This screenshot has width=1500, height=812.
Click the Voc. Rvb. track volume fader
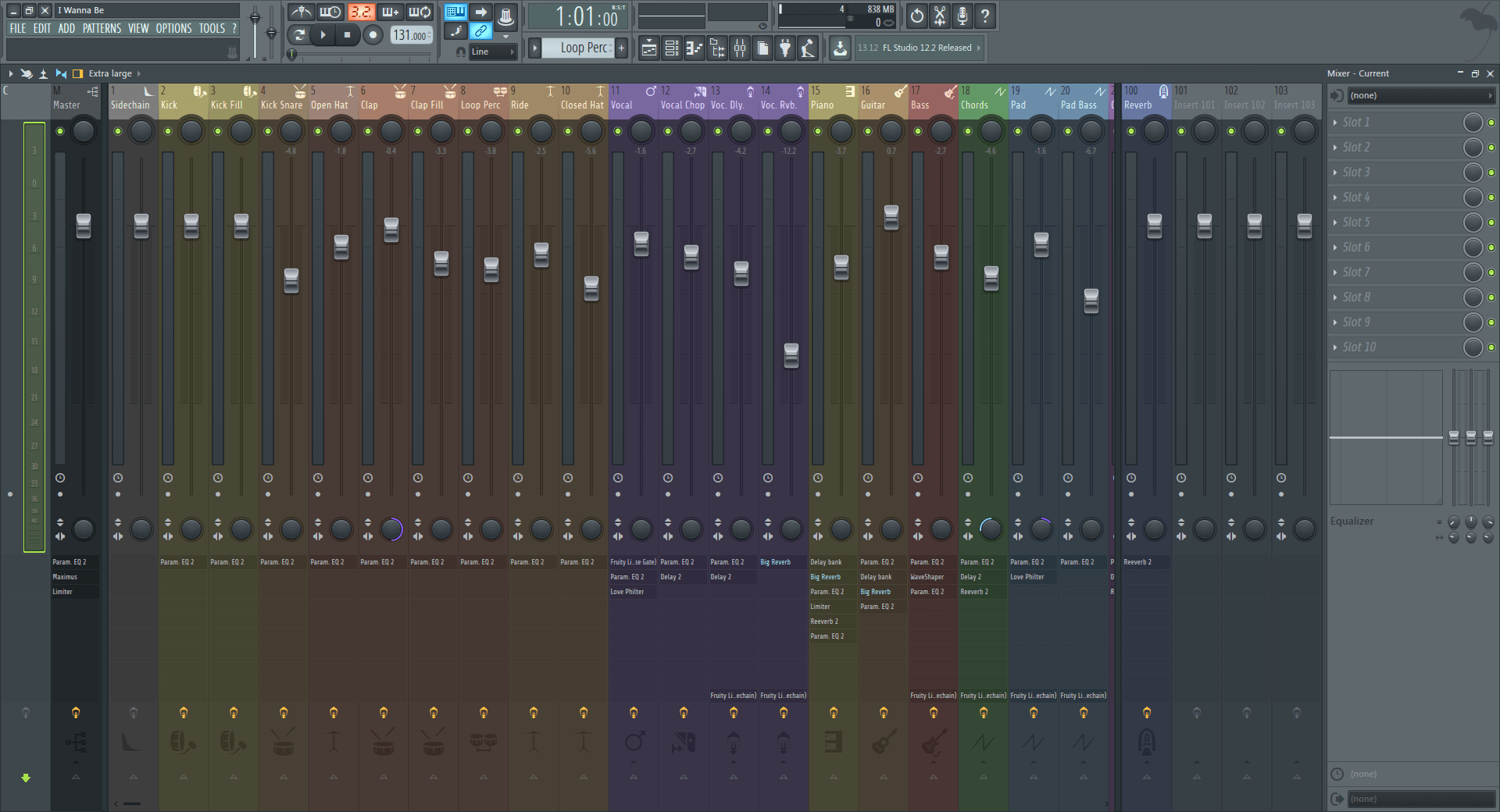pos(791,355)
